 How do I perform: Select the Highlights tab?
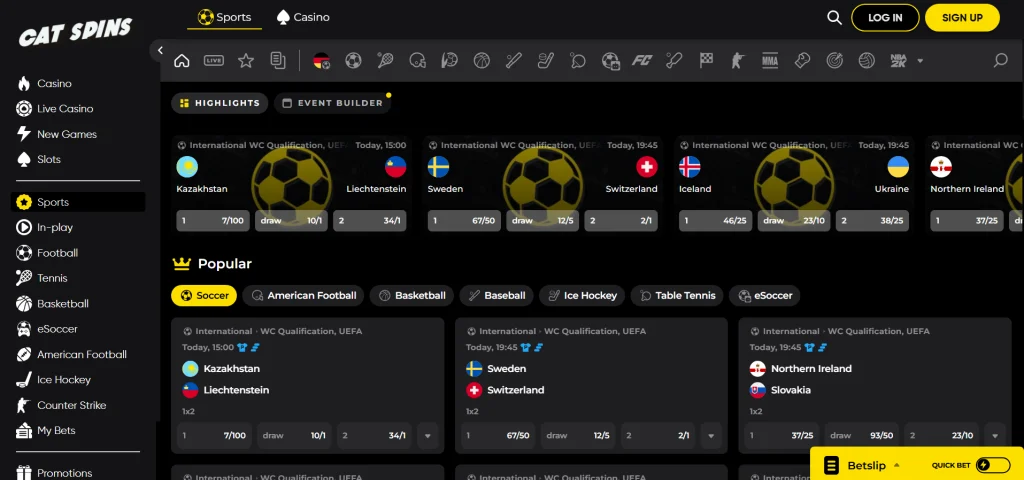(x=219, y=103)
